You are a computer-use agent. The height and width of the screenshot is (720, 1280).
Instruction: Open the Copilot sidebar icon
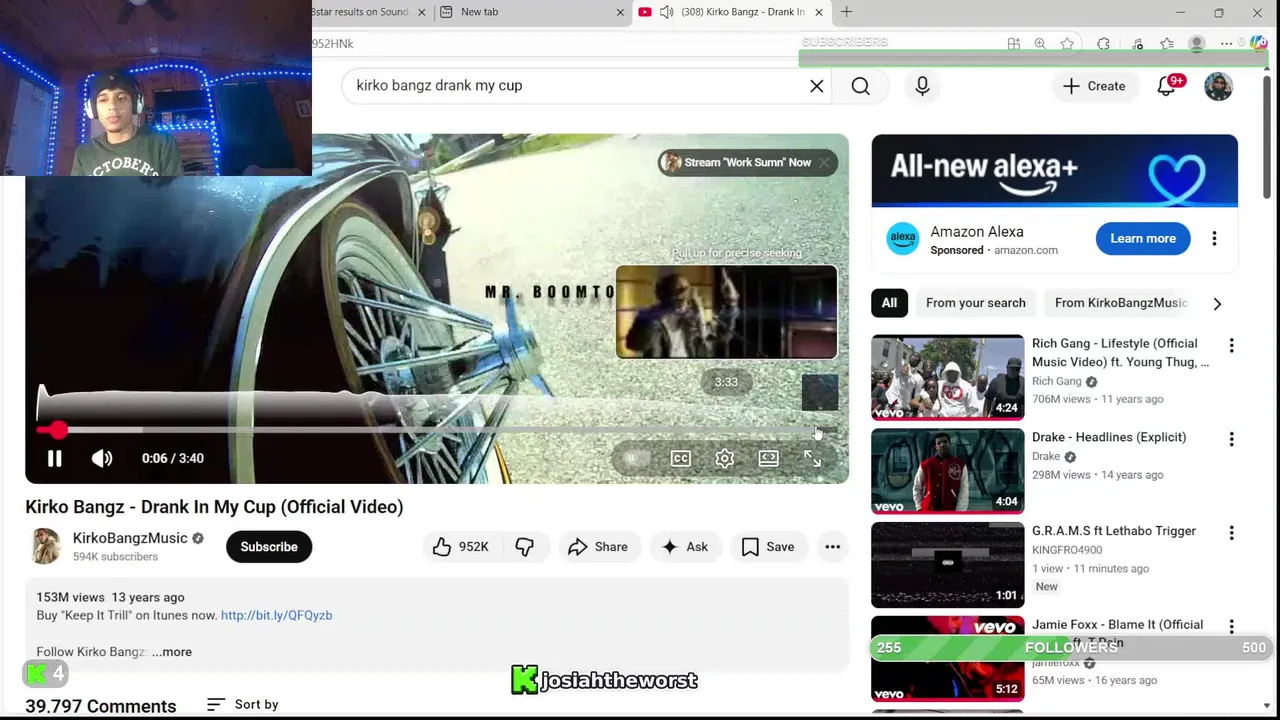1259,44
